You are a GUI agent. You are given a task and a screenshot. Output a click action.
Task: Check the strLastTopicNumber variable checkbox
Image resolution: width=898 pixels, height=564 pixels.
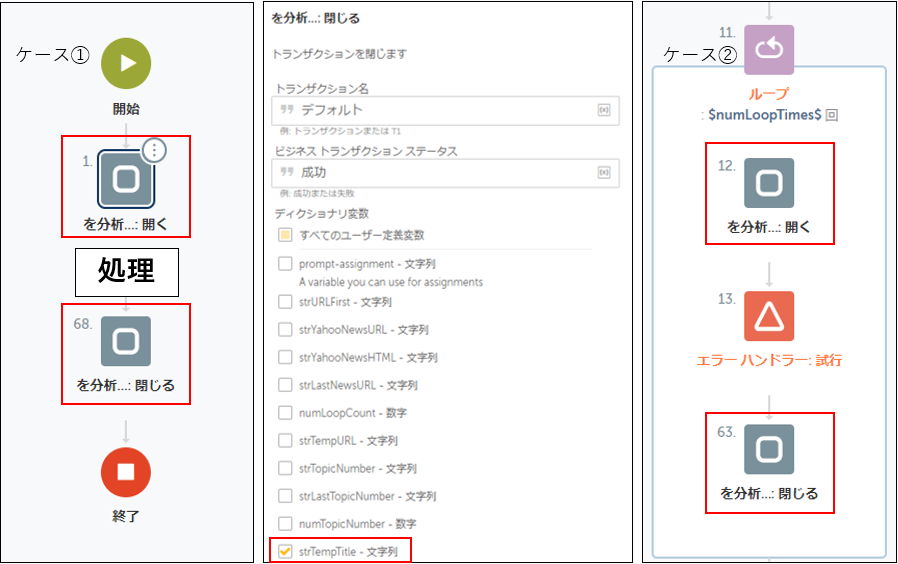click(285, 496)
